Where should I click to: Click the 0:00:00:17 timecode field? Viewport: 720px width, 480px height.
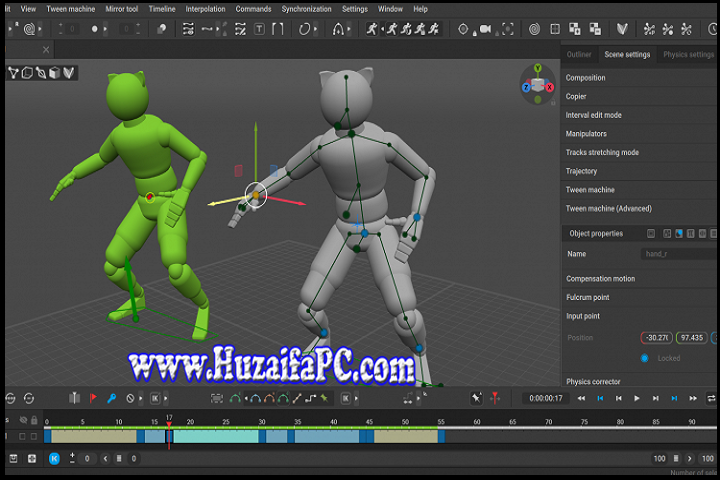[x=546, y=398]
